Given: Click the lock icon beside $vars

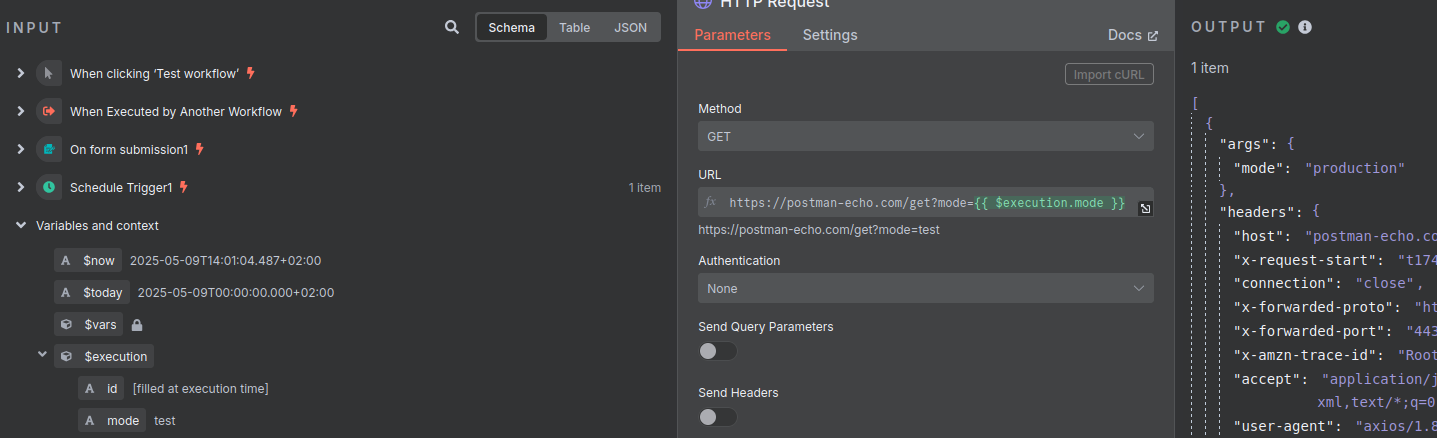Looking at the screenshot, I should tap(137, 325).
